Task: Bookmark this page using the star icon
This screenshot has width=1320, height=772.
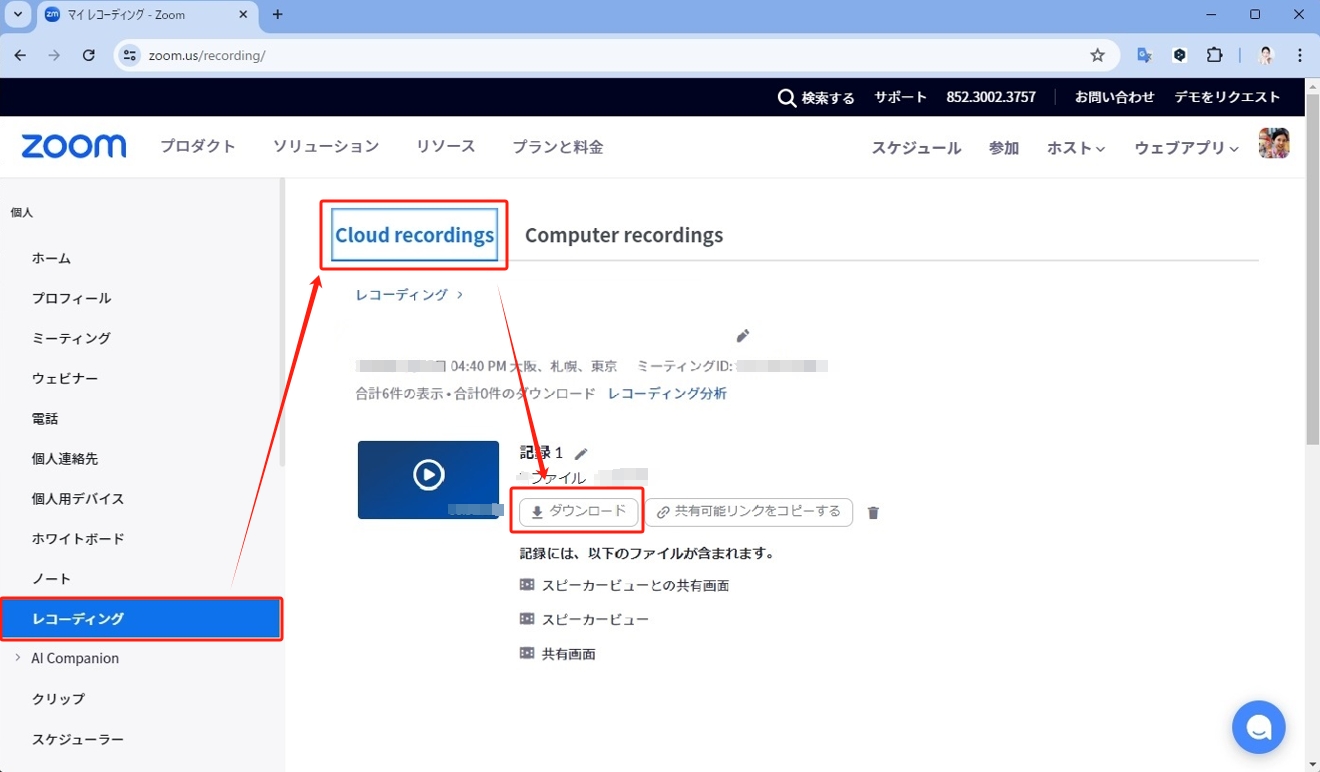Action: [x=1097, y=55]
